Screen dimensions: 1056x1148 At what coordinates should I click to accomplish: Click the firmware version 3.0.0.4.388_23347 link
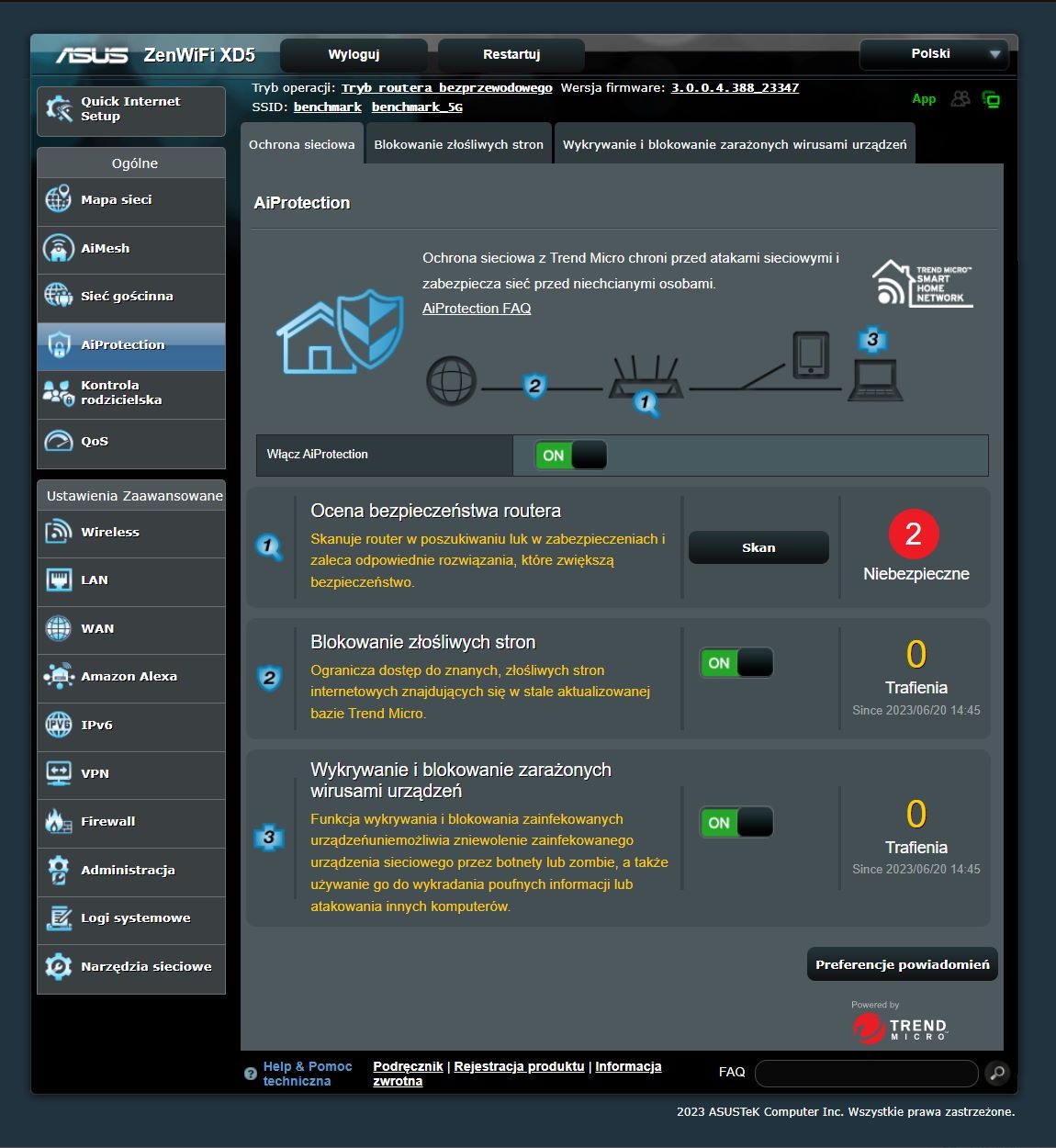tap(735, 88)
